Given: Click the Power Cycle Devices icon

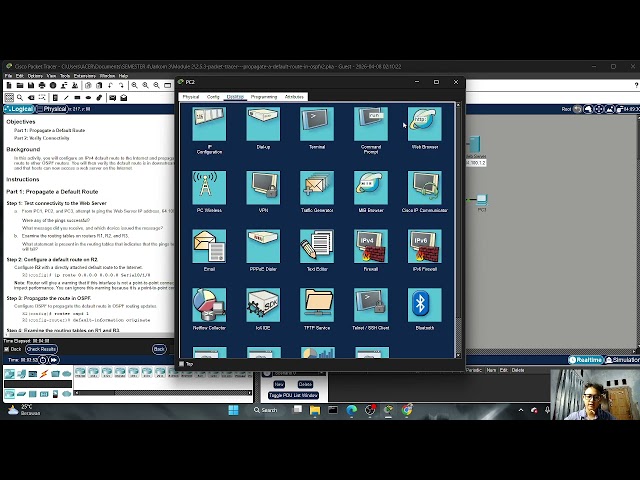Looking at the screenshot, I should (x=43, y=360).
